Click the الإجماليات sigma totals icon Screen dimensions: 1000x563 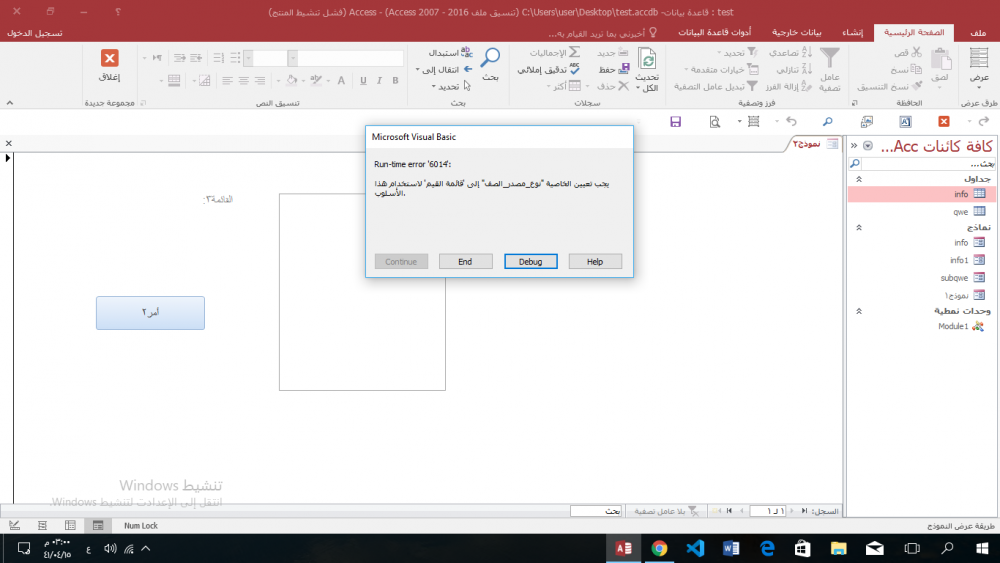pos(575,52)
